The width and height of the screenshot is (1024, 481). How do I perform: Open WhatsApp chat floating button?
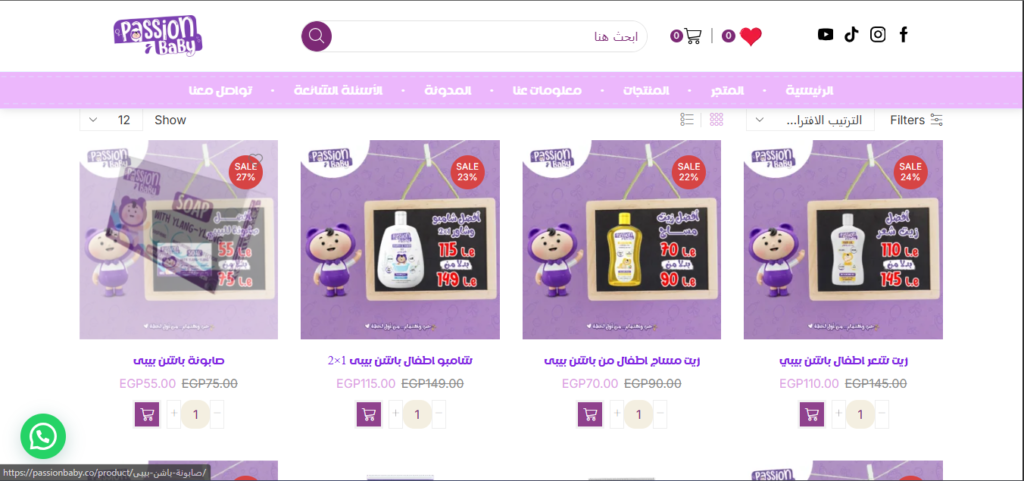[43, 436]
